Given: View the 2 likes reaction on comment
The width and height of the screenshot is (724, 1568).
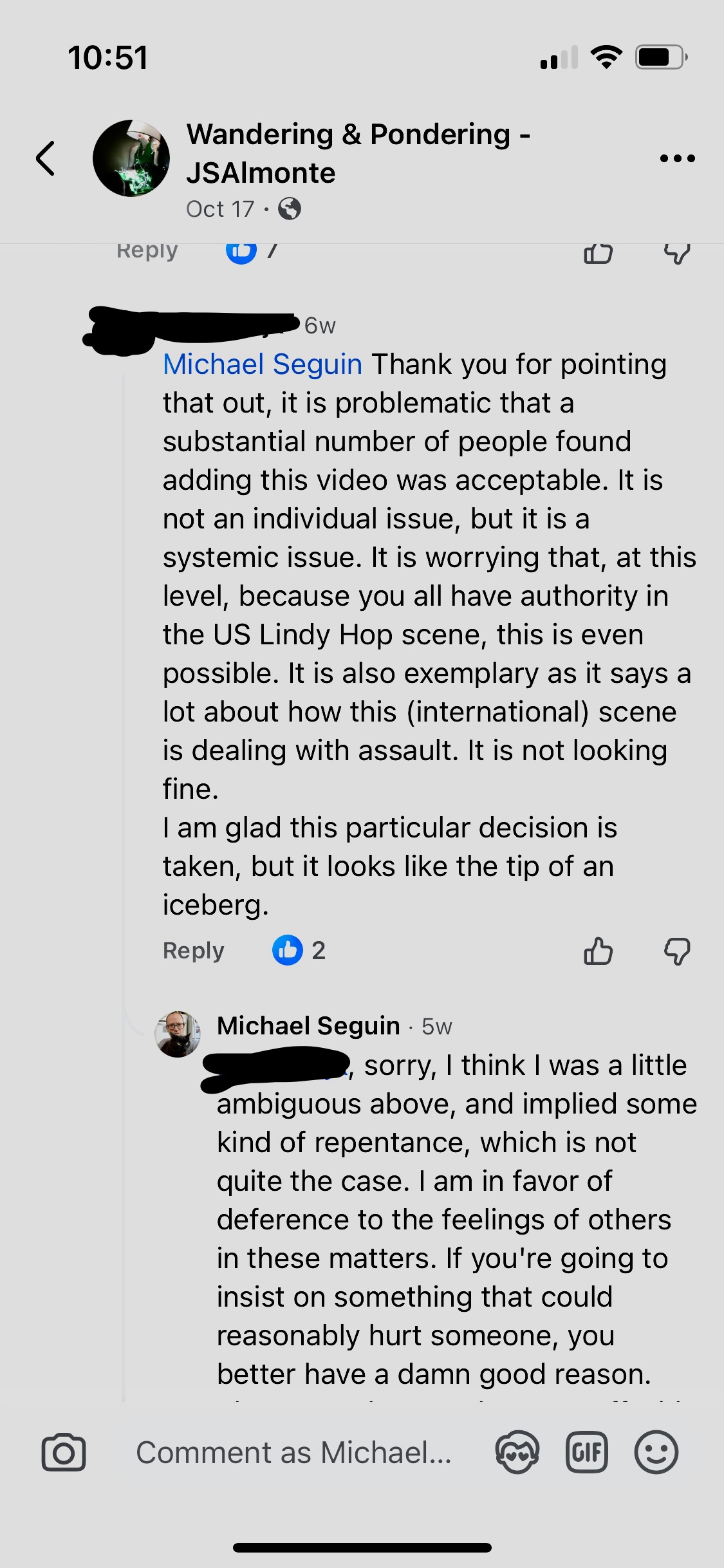Looking at the screenshot, I should click(299, 951).
